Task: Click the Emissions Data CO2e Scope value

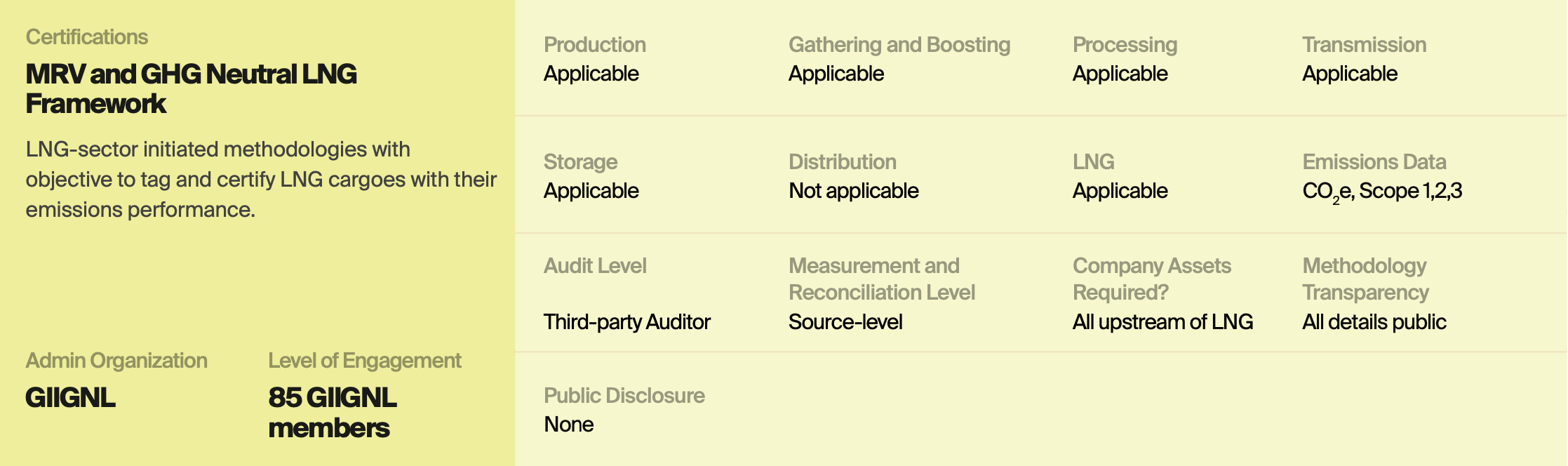Action: [x=1382, y=192]
